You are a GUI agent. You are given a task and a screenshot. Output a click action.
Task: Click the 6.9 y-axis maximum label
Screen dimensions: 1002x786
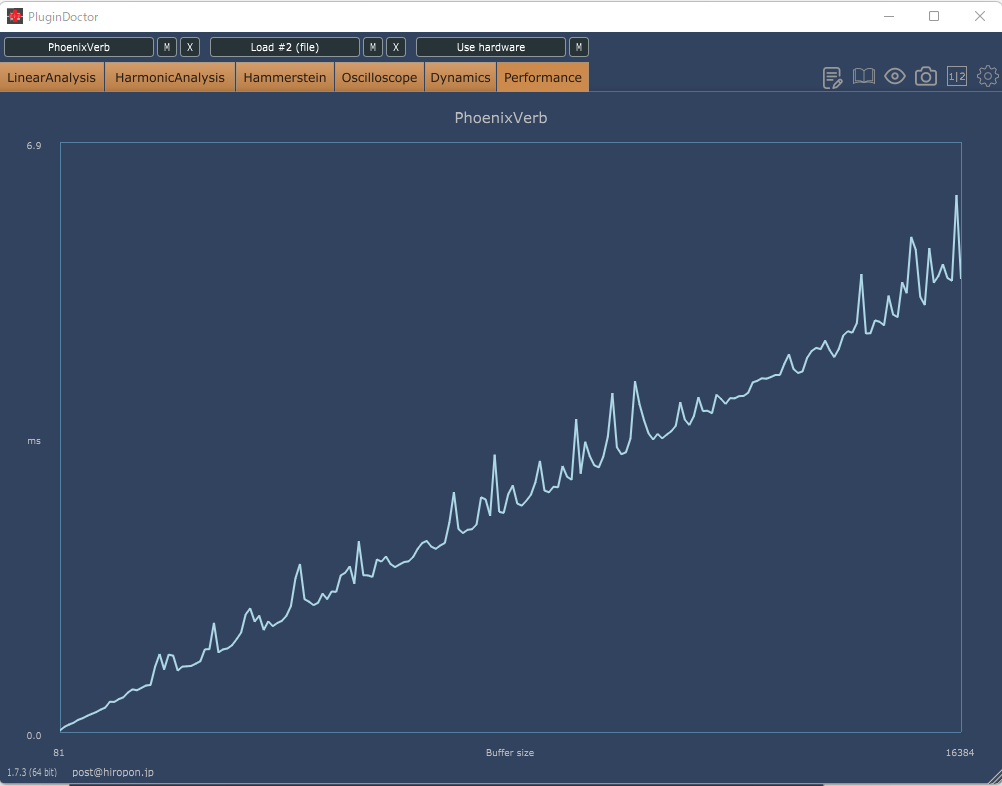point(33,146)
